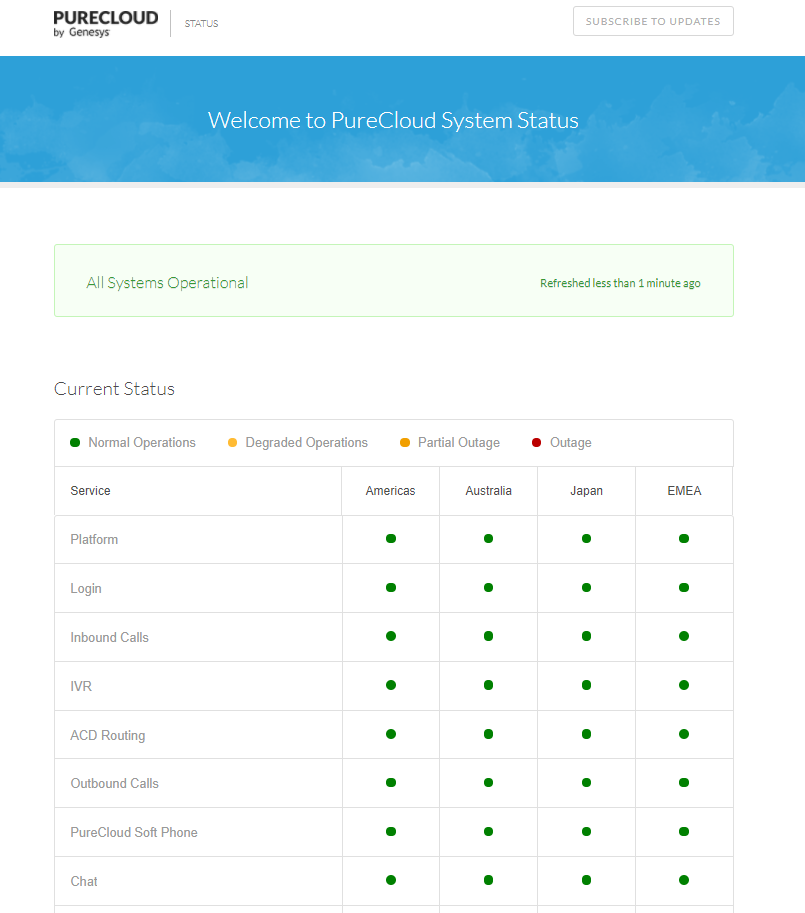This screenshot has height=913, width=805.
Task: Click the Platform service row label
Action: point(94,539)
